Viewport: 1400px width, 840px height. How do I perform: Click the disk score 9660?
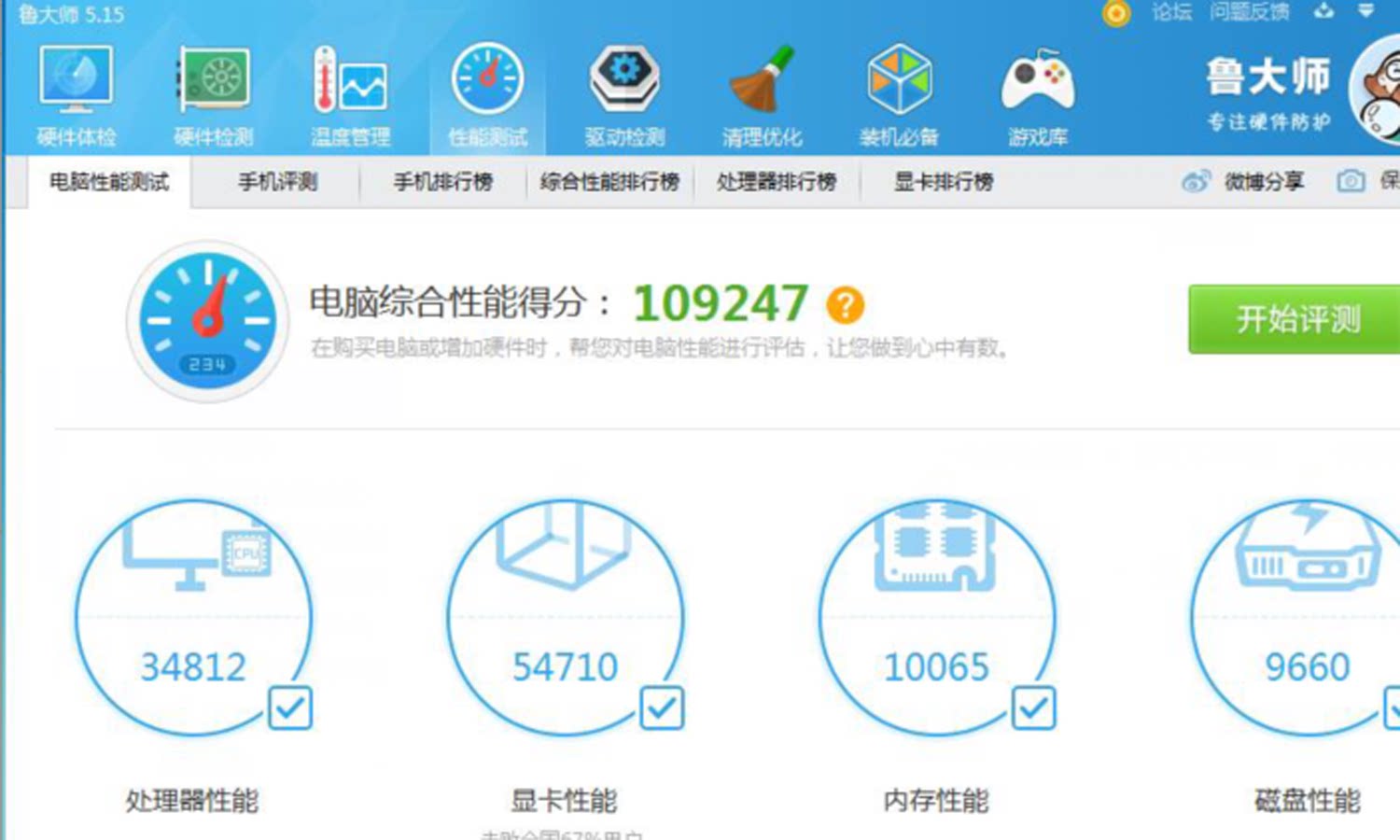(1307, 667)
